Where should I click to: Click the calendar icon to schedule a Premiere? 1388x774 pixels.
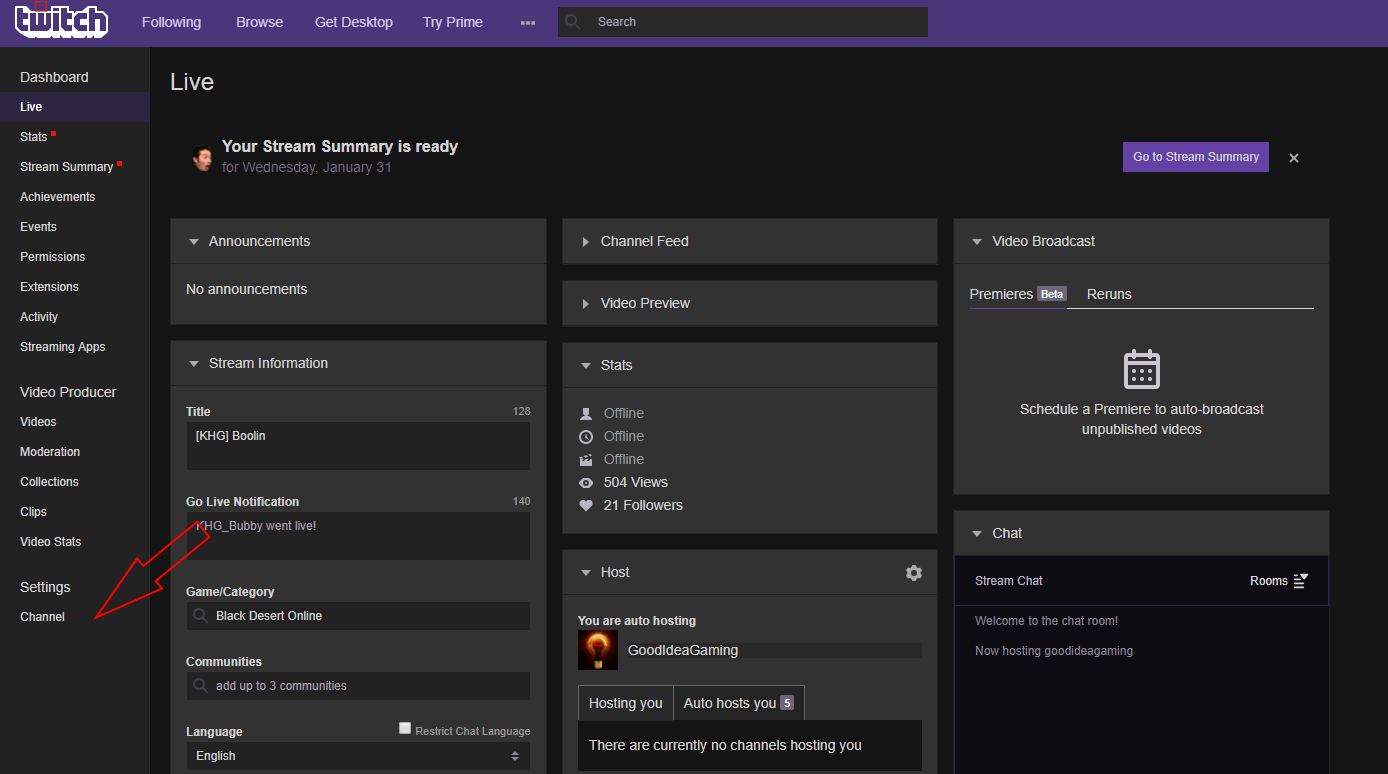coord(1141,369)
